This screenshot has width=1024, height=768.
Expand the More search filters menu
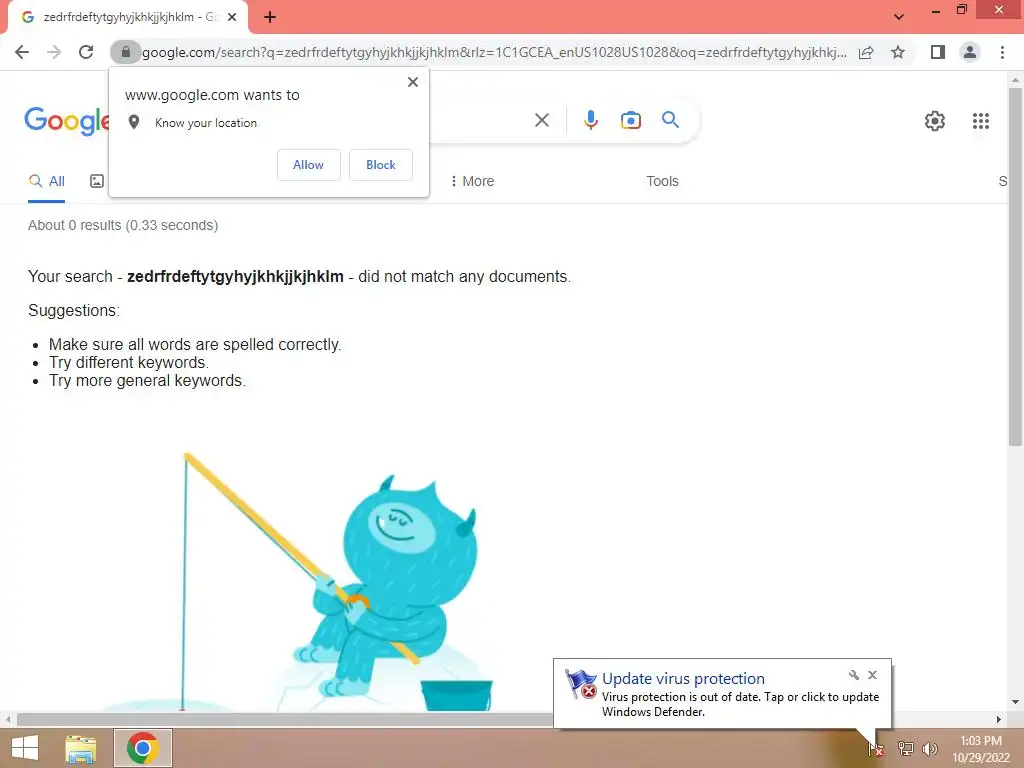(x=472, y=182)
